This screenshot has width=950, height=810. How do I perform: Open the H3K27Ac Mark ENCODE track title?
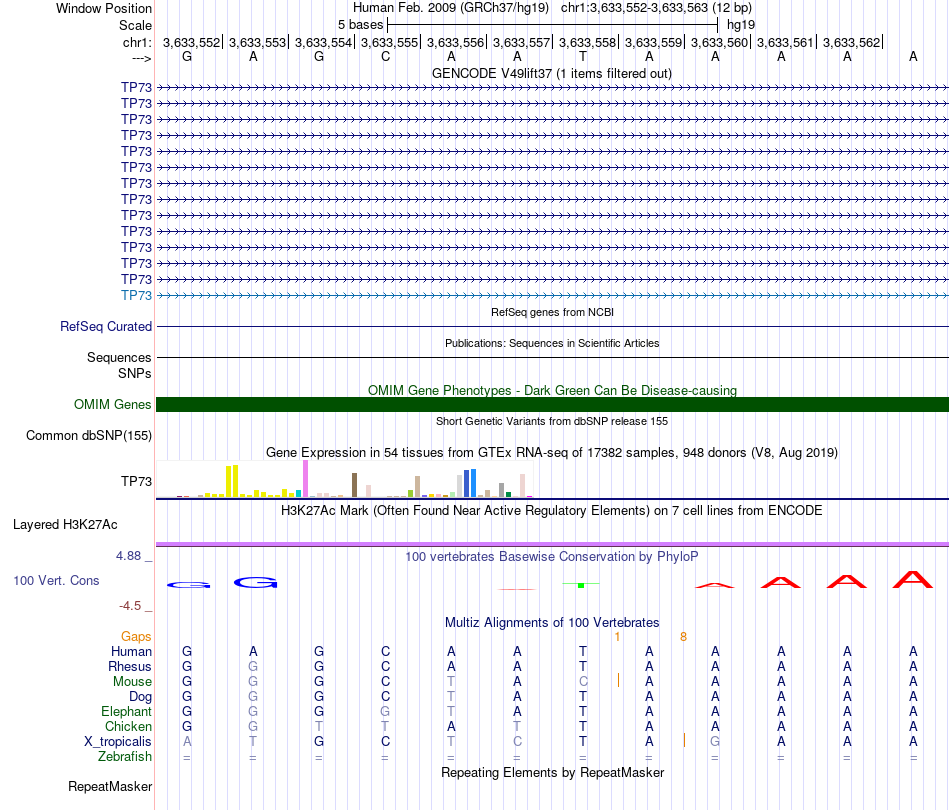coord(552,511)
